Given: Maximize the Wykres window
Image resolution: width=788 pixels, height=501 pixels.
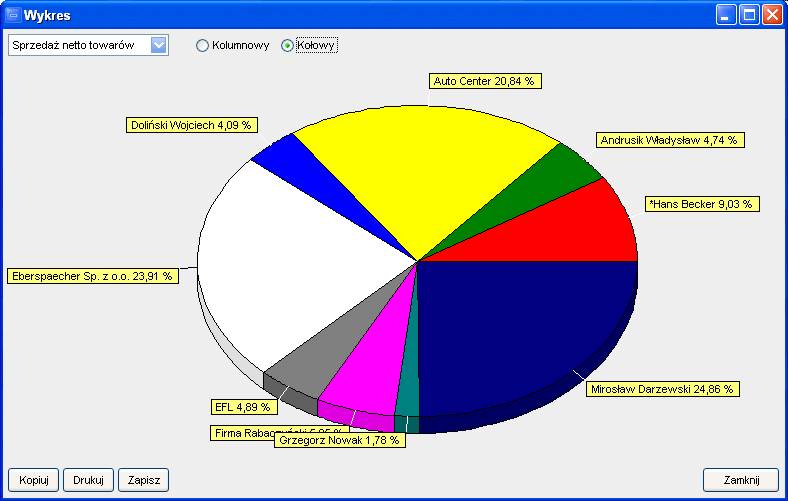Looking at the screenshot, I should coord(749,15).
